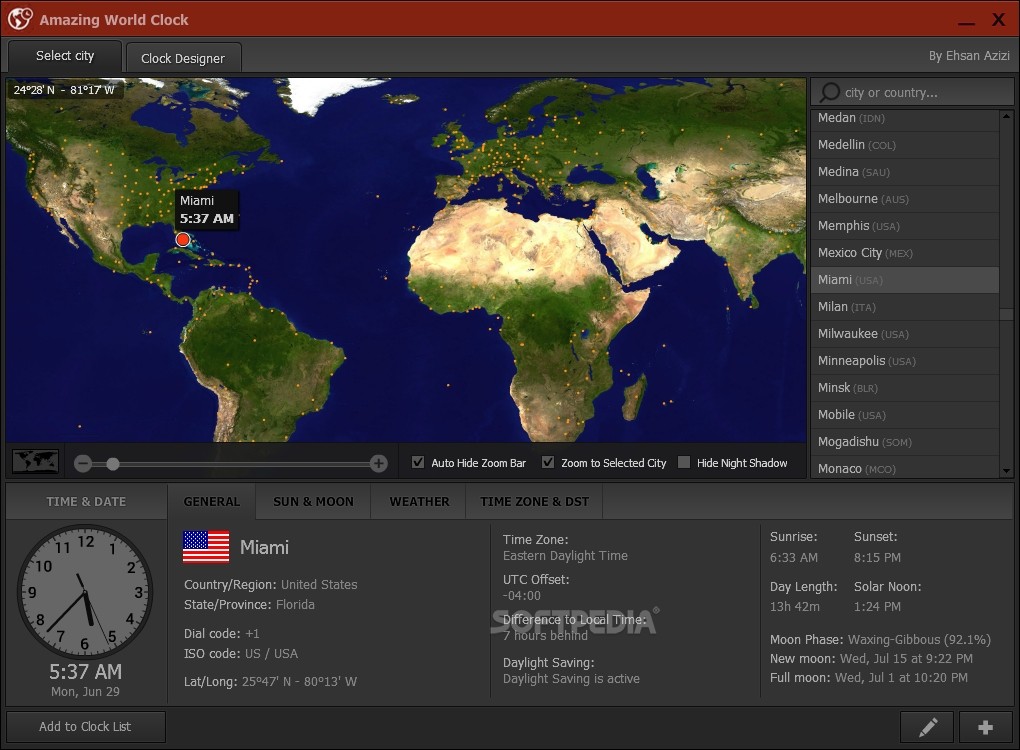Image resolution: width=1020 pixels, height=750 pixels.
Task: Open the WEATHER tab
Action: click(419, 502)
